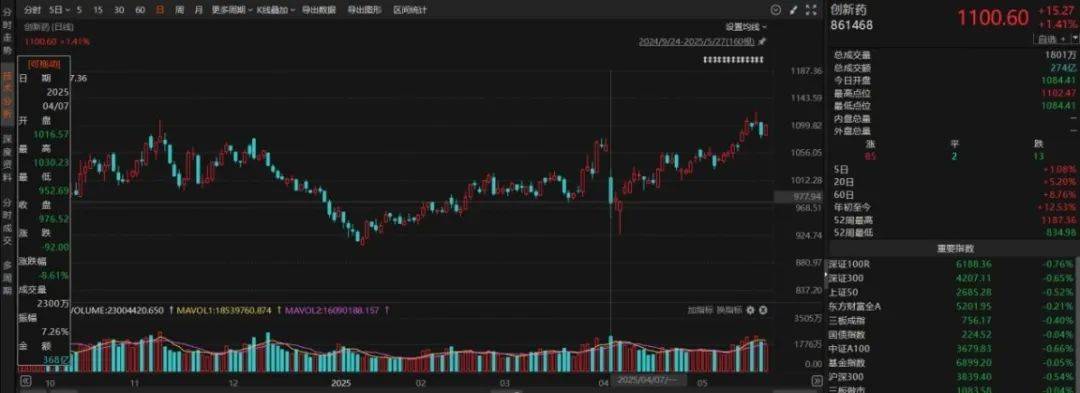
Task: Open volume indicator settings gear
Action: (x=751, y=310)
